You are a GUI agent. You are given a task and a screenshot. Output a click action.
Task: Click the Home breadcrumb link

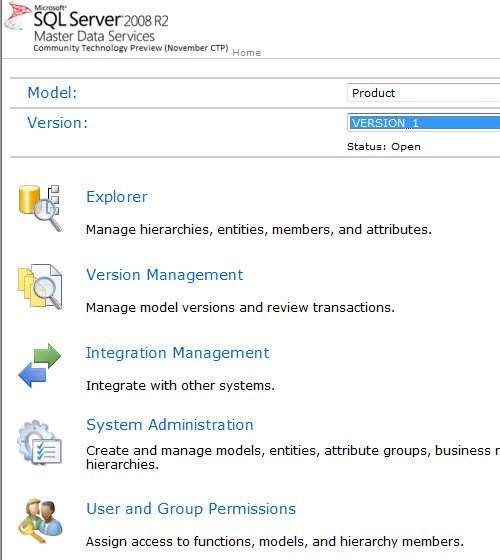point(247,53)
